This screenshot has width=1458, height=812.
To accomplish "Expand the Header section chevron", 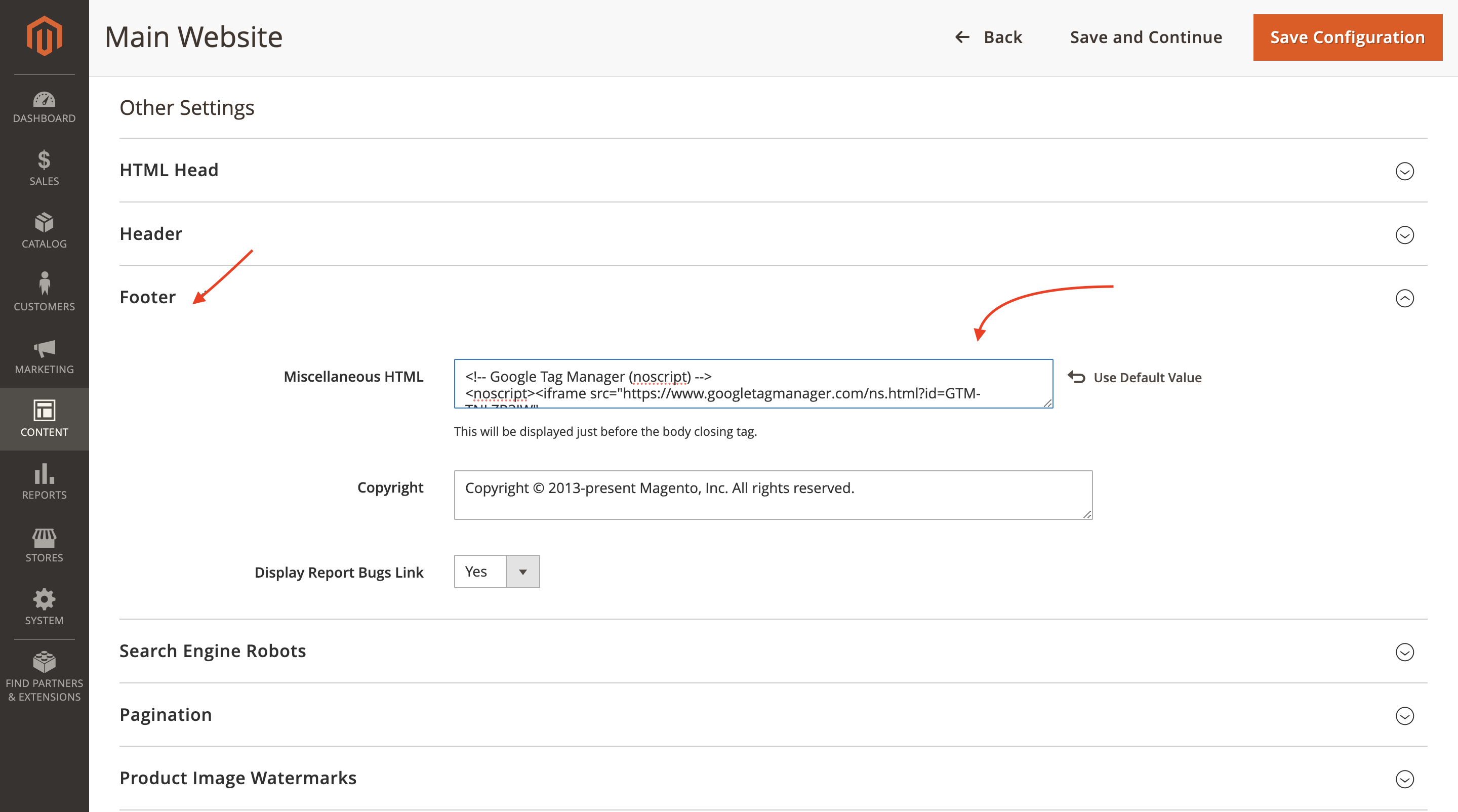I will [1404, 235].
